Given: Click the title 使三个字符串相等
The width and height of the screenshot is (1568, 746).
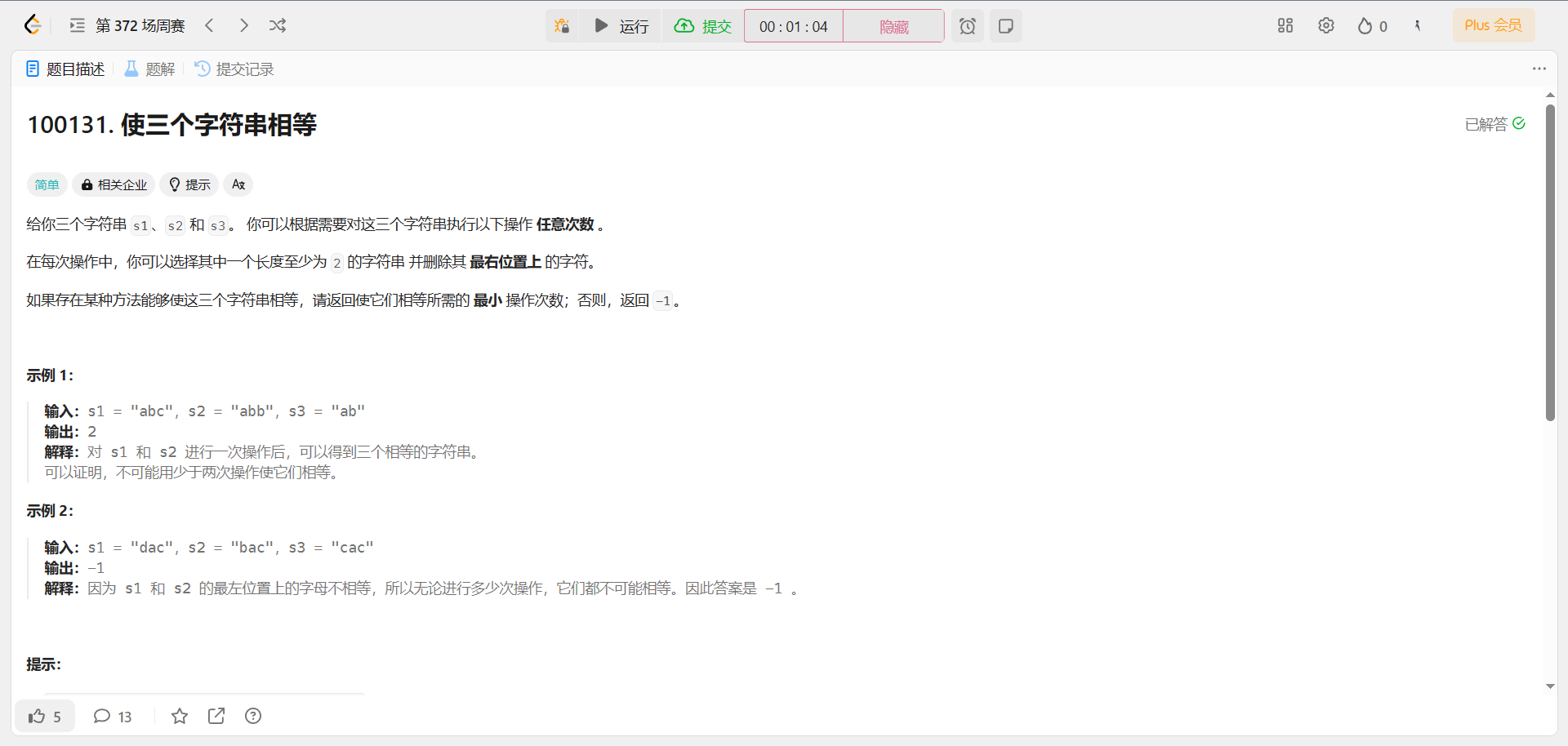Looking at the screenshot, I should coord(219,125).
